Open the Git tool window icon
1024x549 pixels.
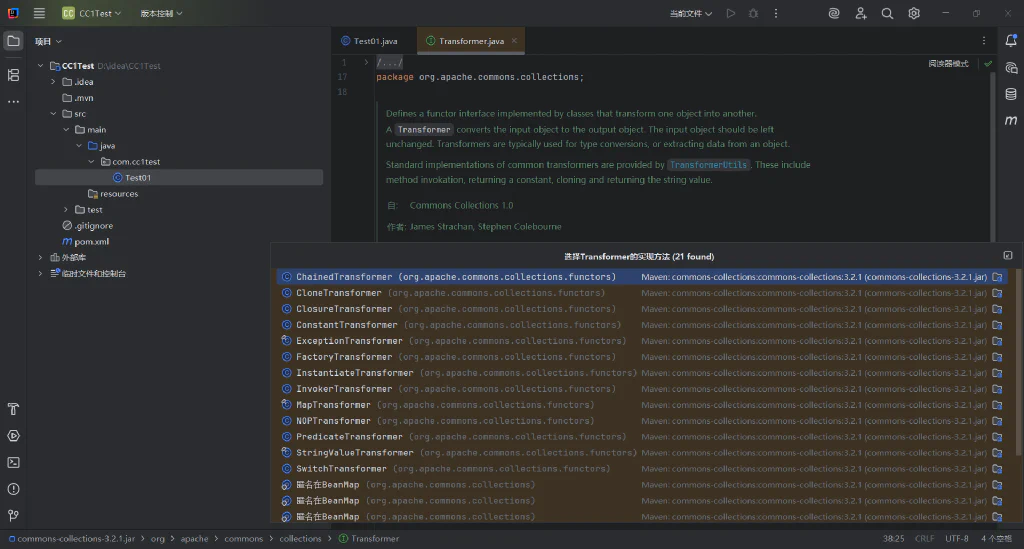(13, 516)
